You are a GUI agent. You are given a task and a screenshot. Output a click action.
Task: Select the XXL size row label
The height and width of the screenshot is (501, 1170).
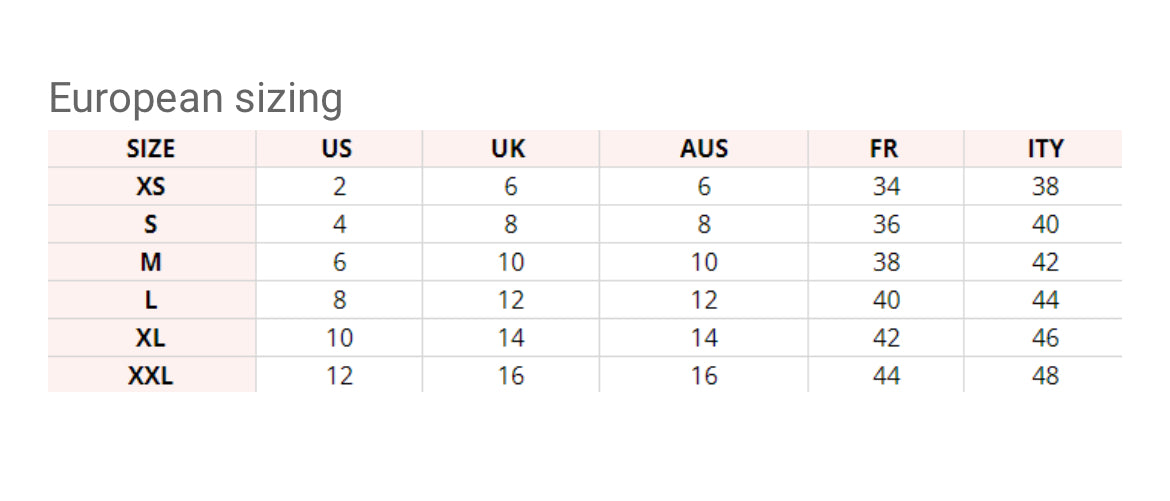[151, 376]
